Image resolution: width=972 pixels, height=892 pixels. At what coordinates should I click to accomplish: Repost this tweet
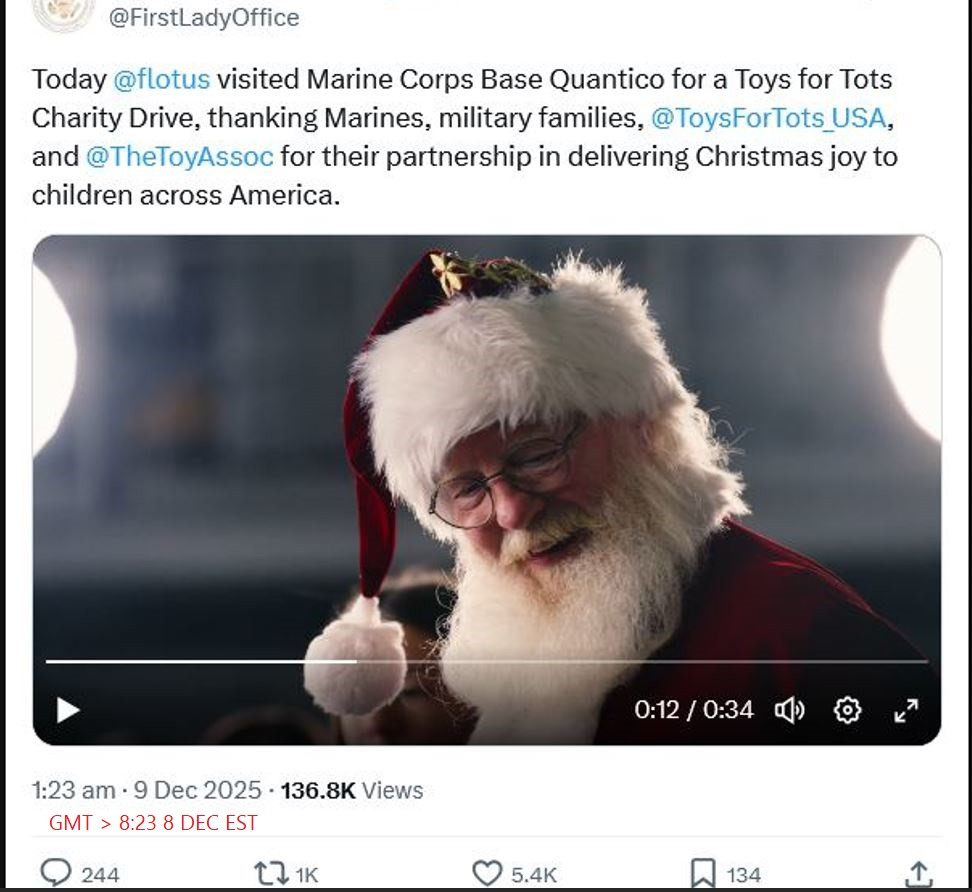coord(270,873)
